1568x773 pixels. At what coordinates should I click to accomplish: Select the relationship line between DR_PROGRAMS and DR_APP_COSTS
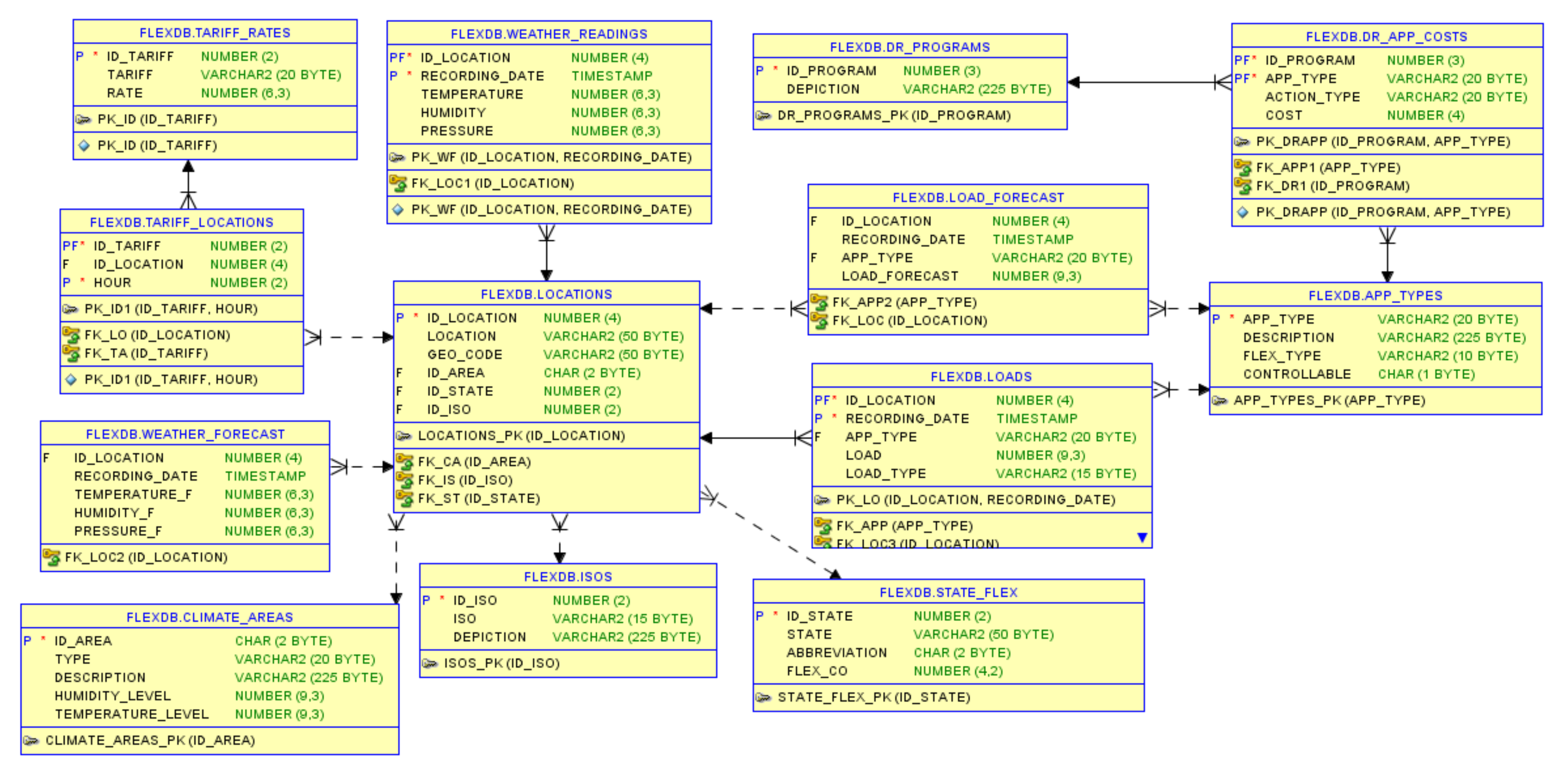1144,81
